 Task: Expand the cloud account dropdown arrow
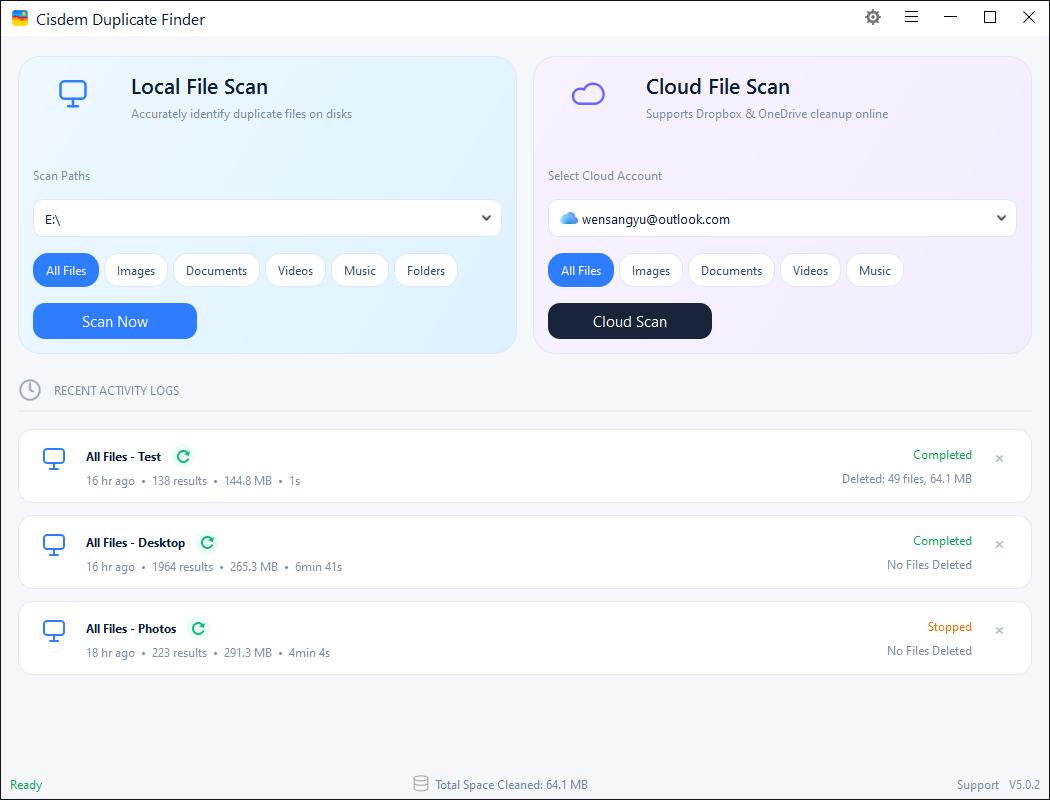click(1001, 218)
